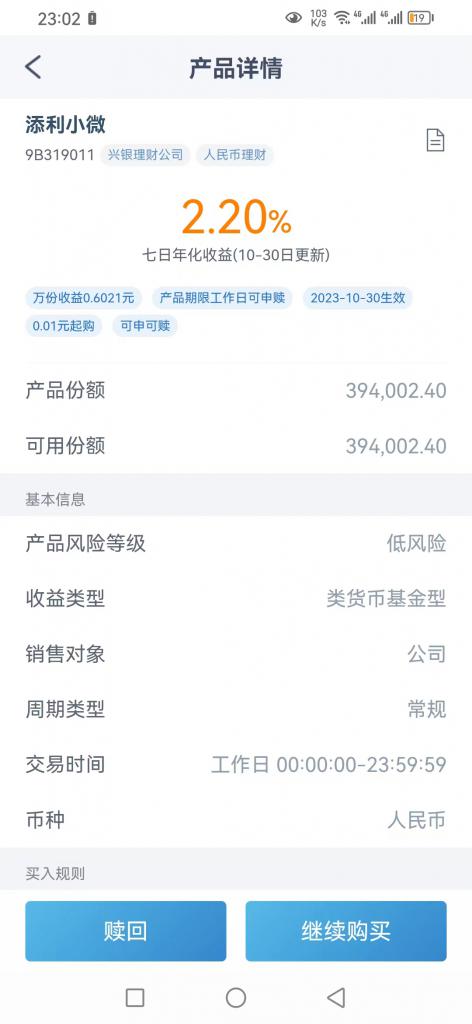The height and width of the screenshot is (1024, 472).
Task: Tap Android recent apps square button
Action: [x=135, y=997]
